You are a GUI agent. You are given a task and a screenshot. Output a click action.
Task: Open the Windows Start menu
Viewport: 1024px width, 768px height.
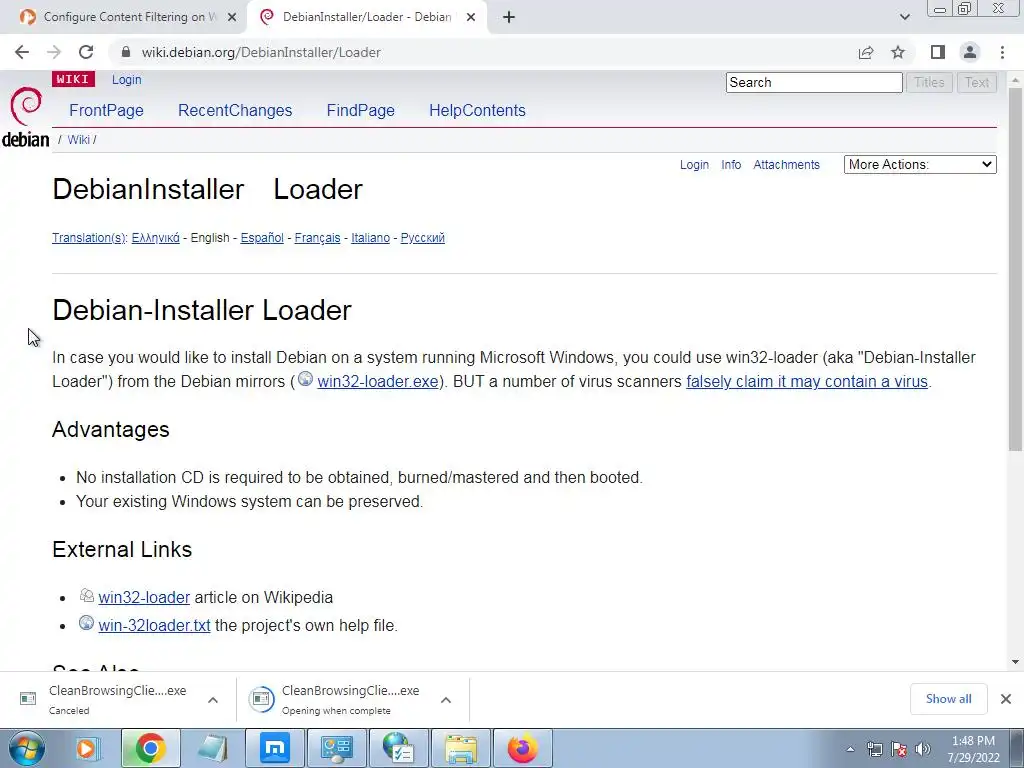click(26, 748)
